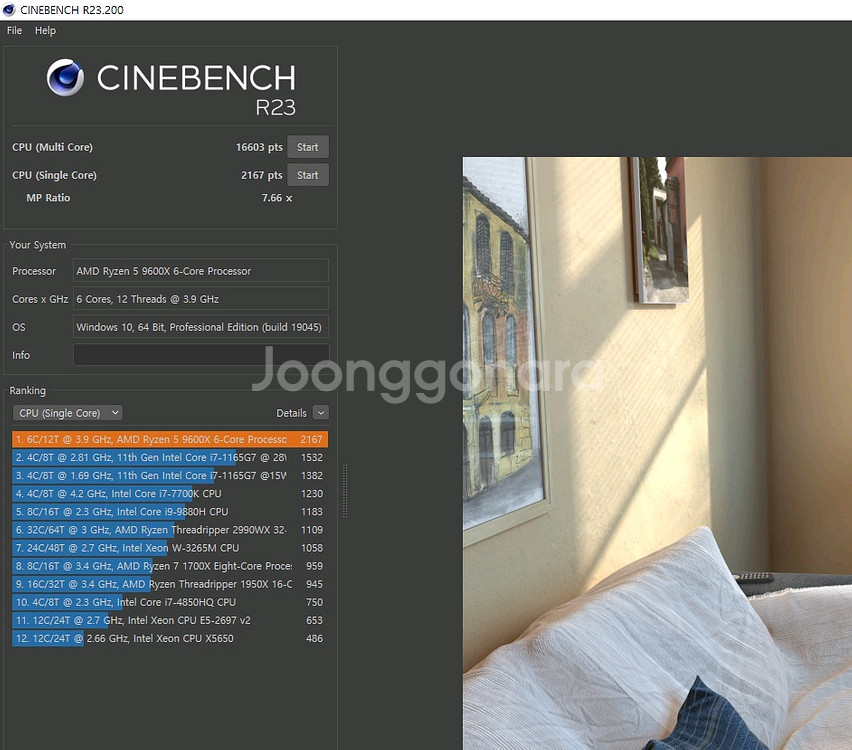Click the Cinebench sphere logo
Image resolution: width=852 pixels, height=750 pixels.
click(x=65, y=77)
